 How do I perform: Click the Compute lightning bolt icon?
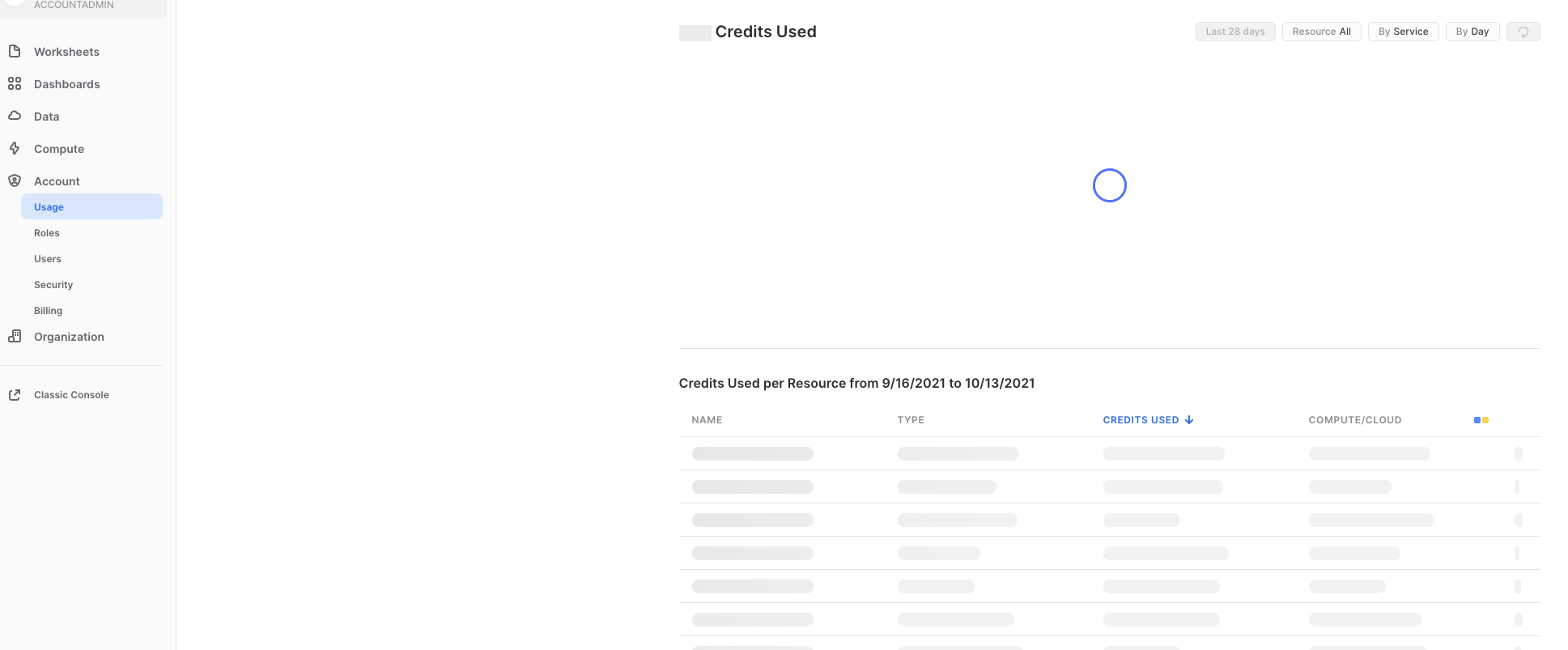click(15, 148)
